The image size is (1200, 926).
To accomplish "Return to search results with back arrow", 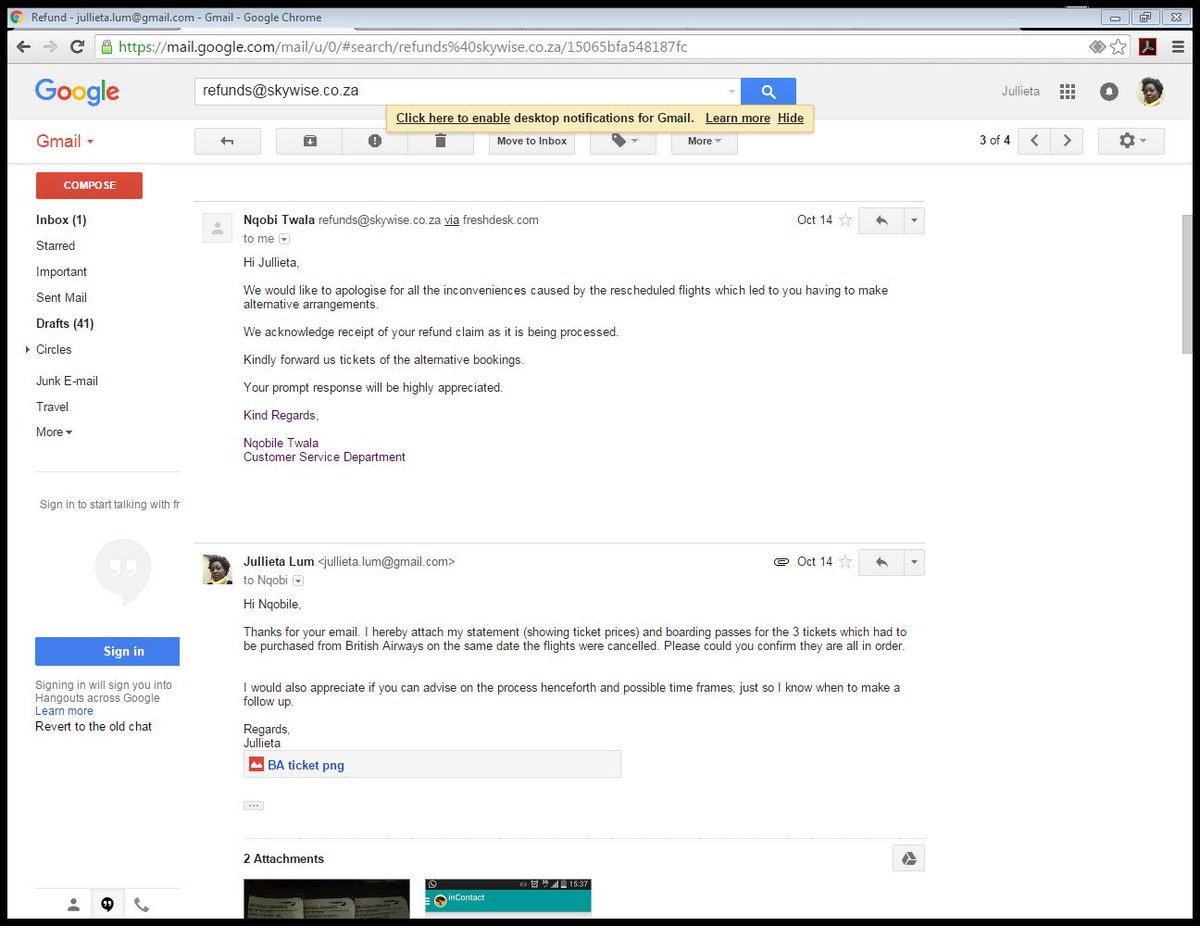I will [227, 141].
